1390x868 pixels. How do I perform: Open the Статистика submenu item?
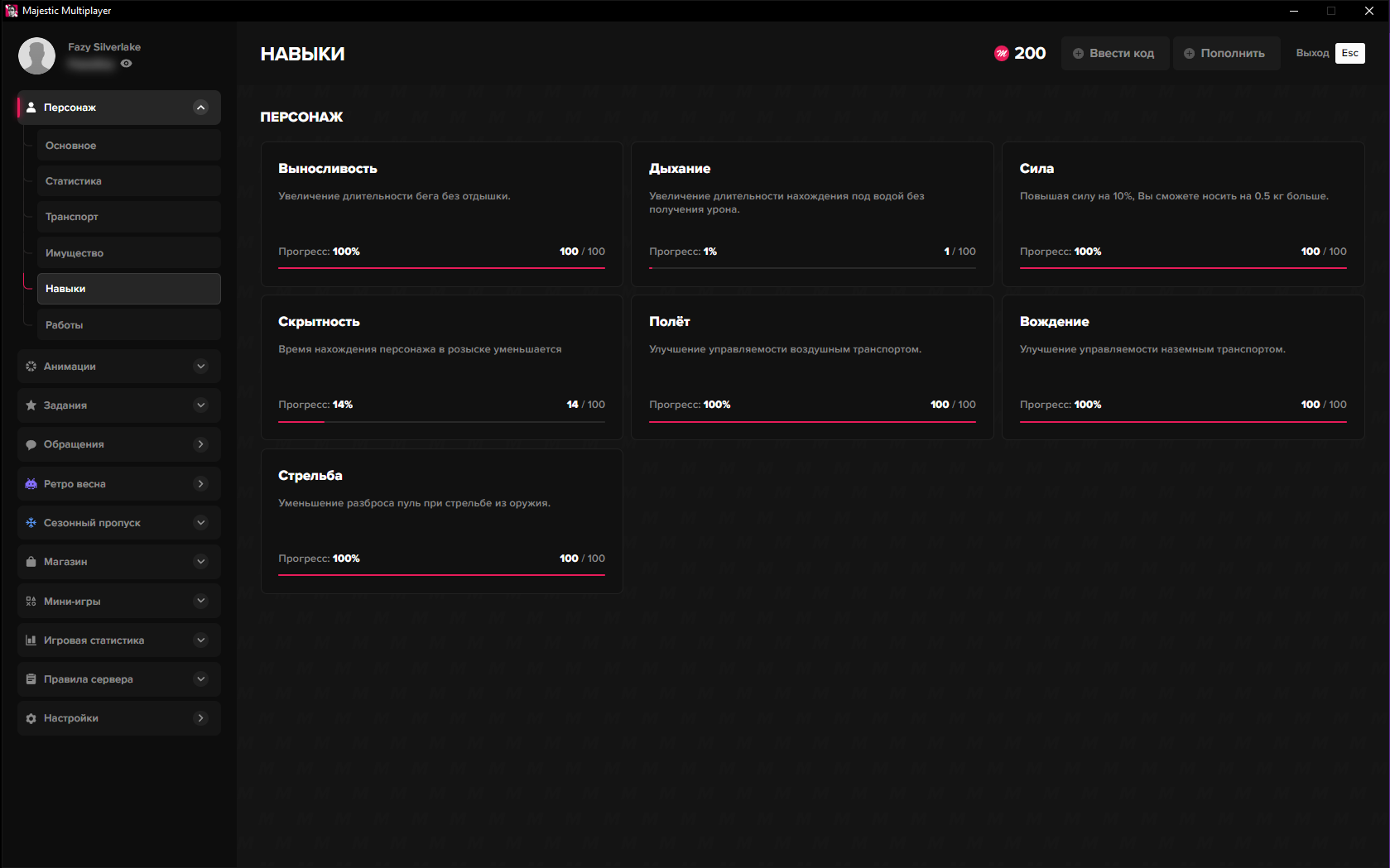(128, 181)
